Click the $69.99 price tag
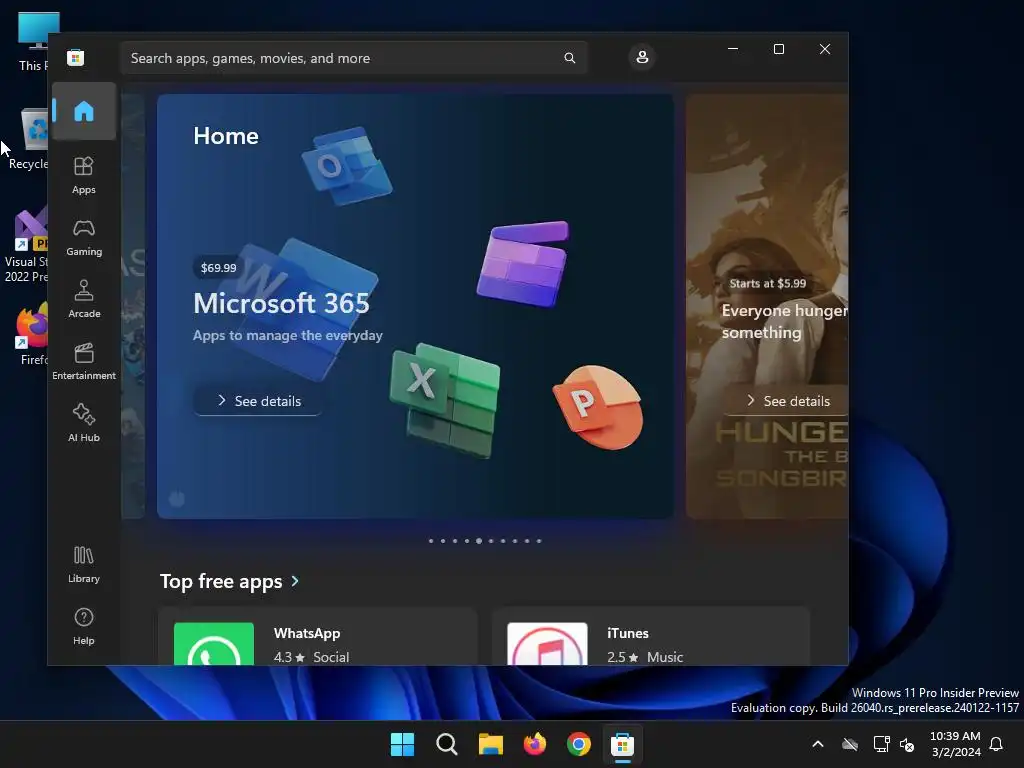The image size is (1024, 768). 218,268
